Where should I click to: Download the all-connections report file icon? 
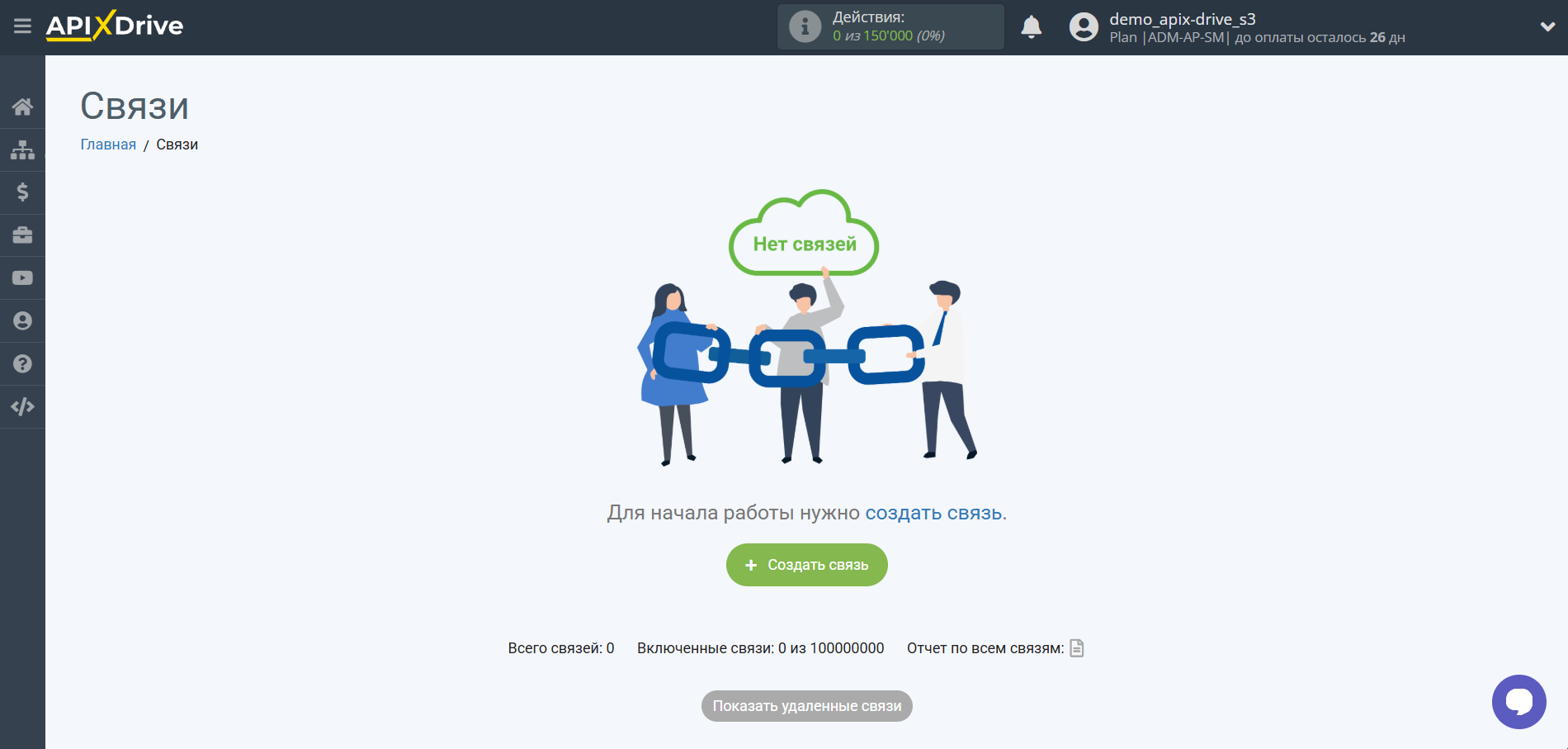click(1077, 648)
